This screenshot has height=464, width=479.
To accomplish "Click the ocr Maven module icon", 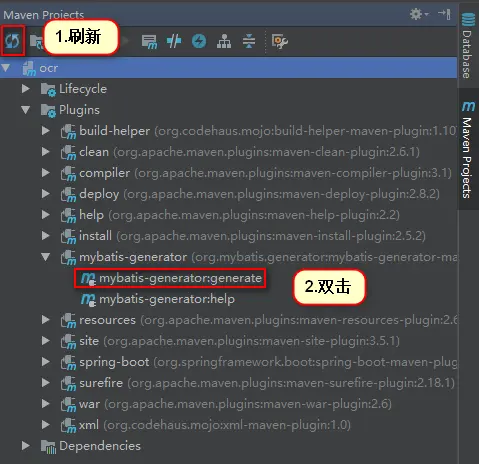I will [x=29, y=68].
